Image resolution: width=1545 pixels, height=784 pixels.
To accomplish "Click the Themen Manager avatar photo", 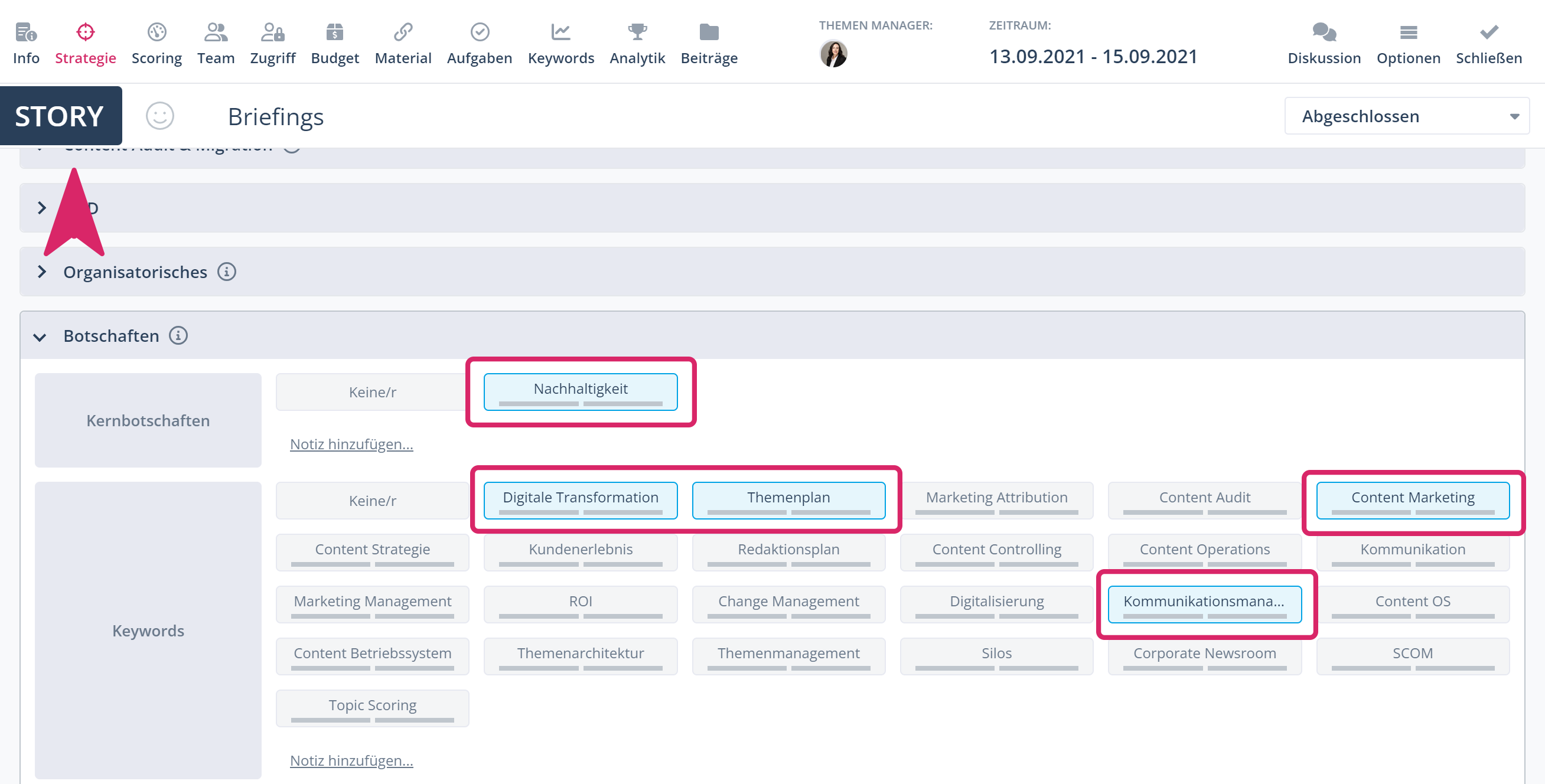I will pyautogui.click(x=833, y=54).
